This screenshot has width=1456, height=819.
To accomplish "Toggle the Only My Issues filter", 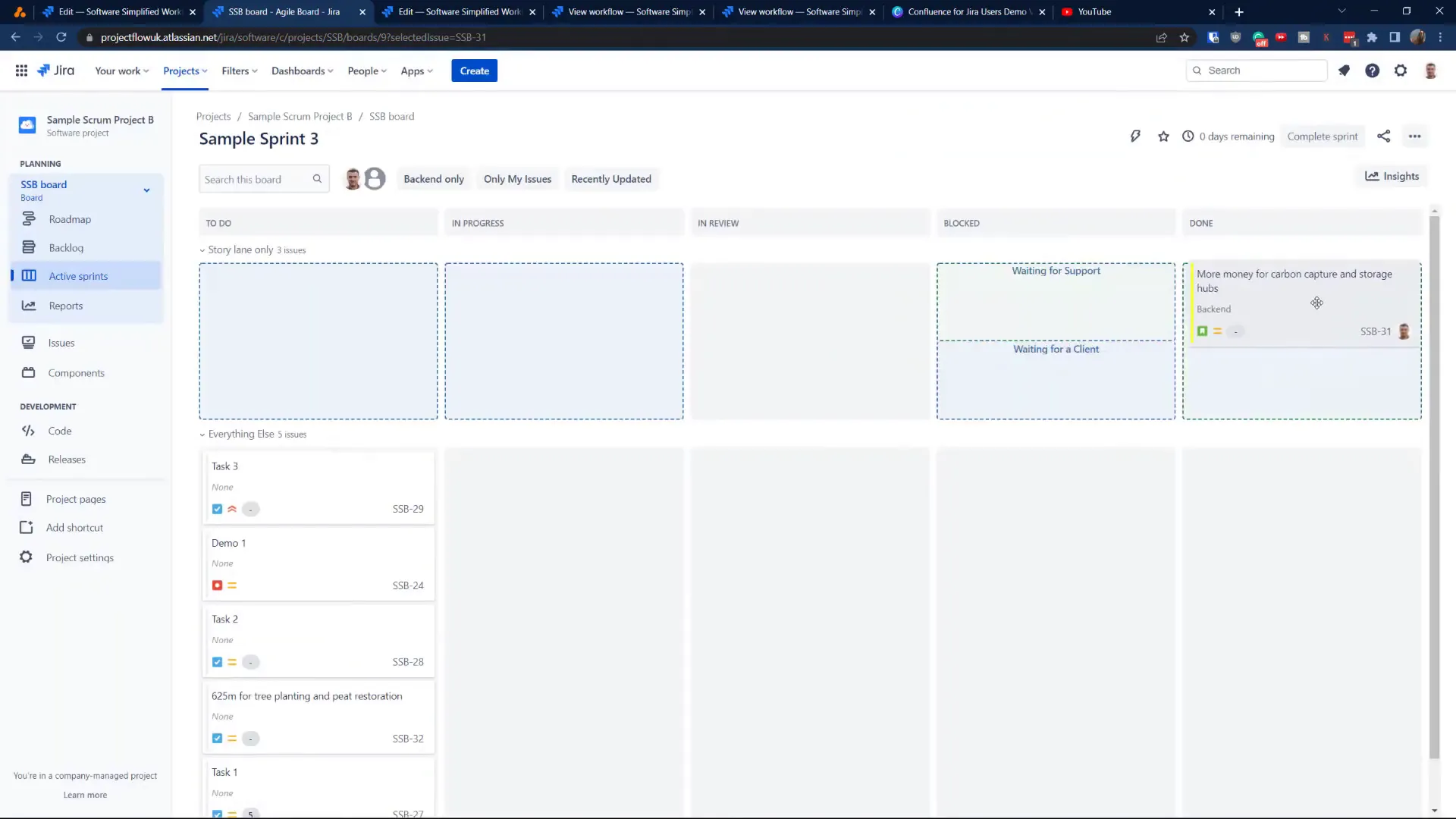I will (x=517, y=179).
